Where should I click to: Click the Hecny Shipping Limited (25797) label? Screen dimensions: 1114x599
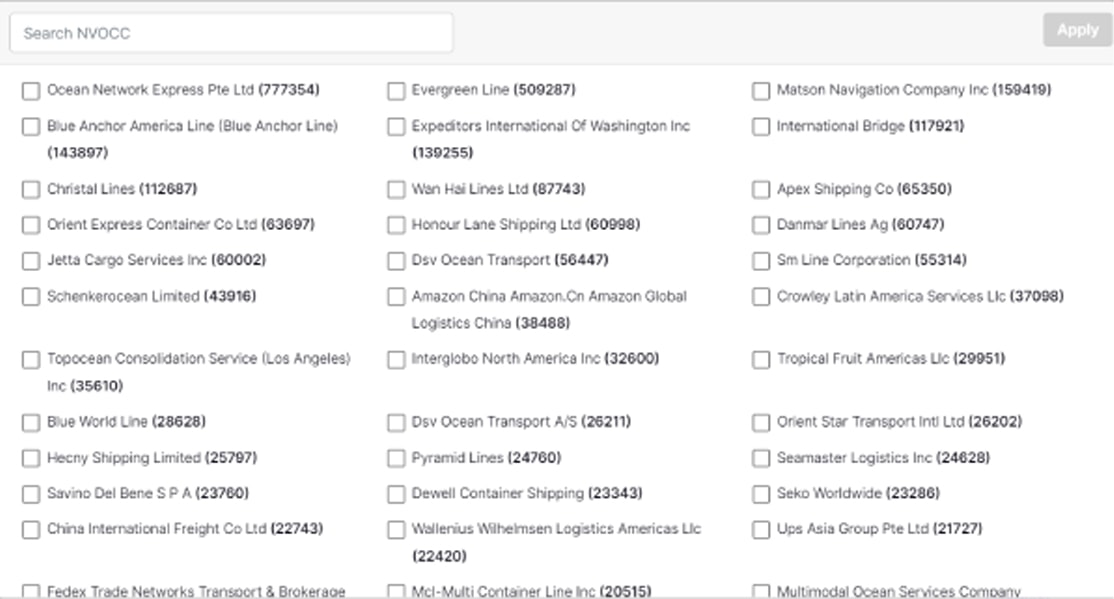coord(152,458)
